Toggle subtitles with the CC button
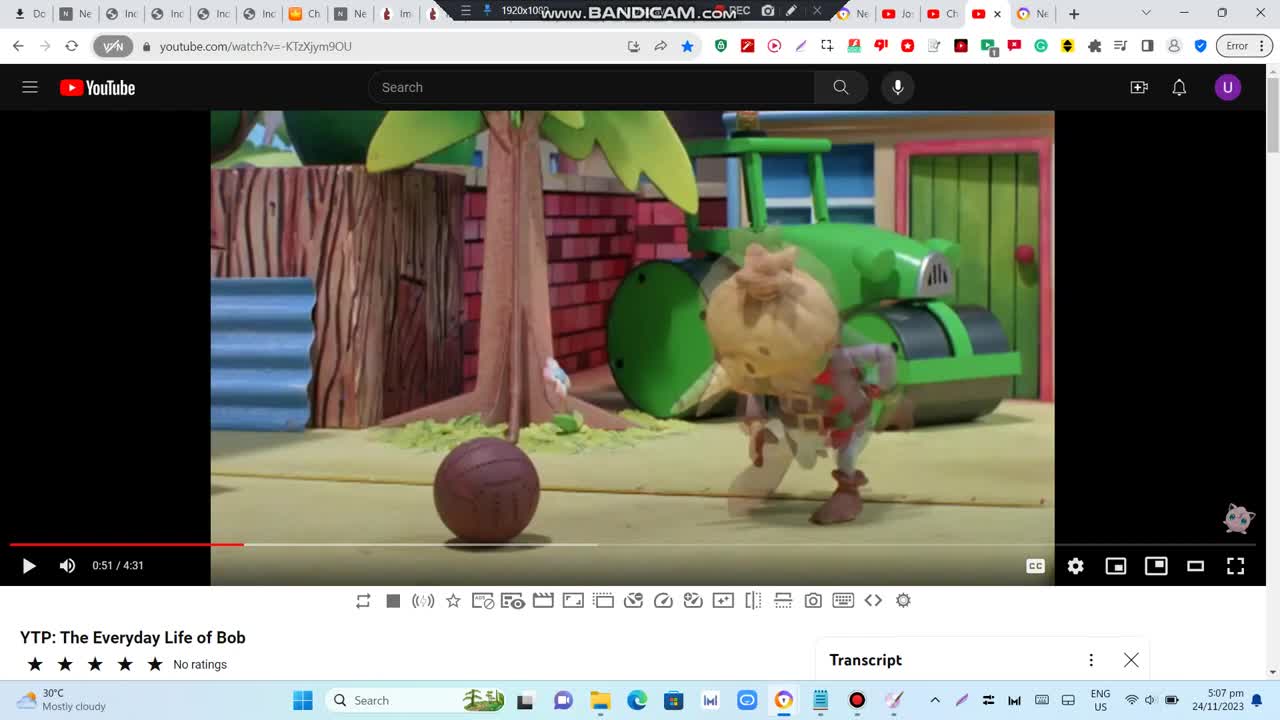 (x=1035, y=566)
